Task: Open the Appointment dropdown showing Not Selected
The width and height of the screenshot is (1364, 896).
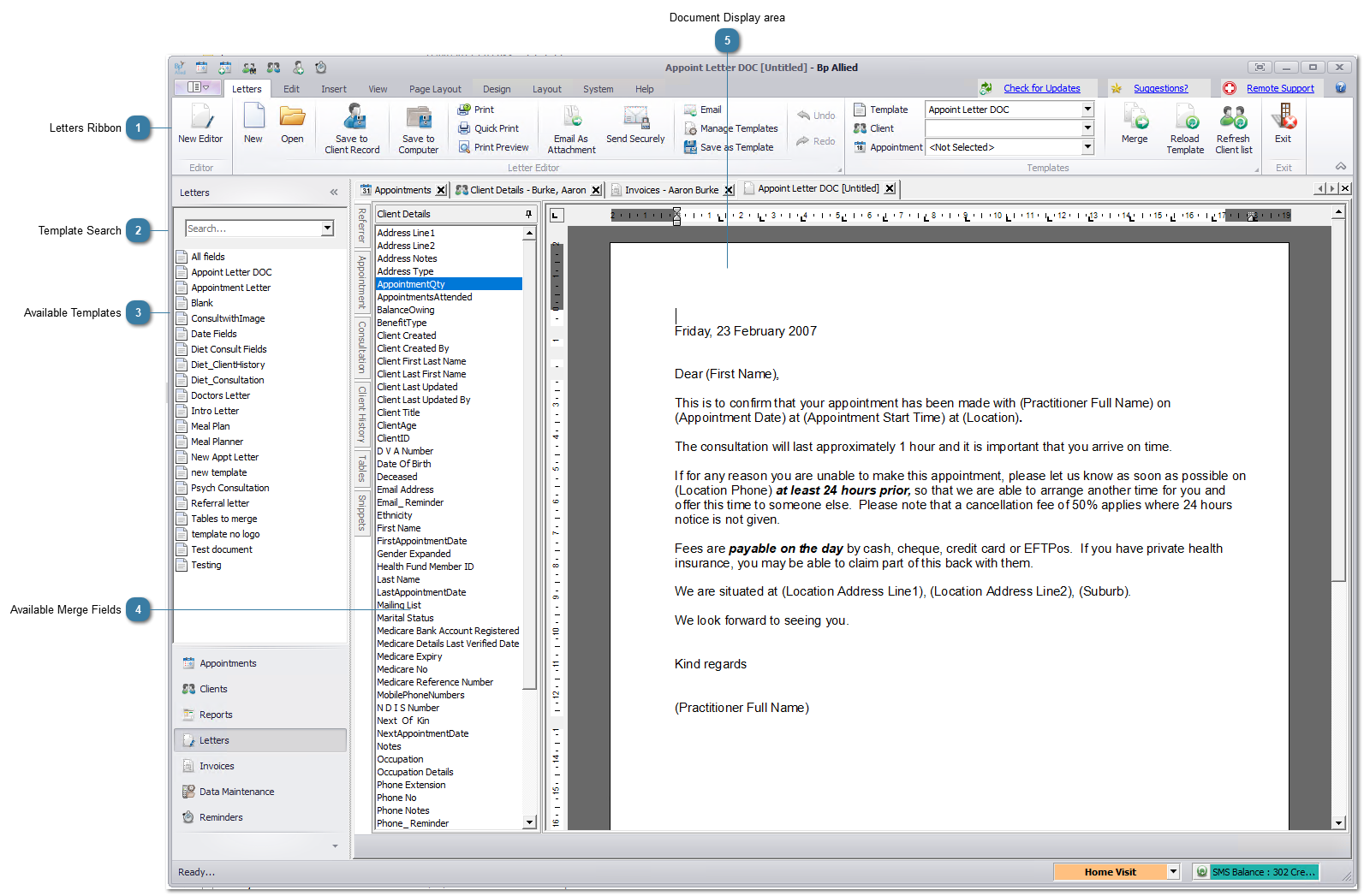Action: 1087,147
